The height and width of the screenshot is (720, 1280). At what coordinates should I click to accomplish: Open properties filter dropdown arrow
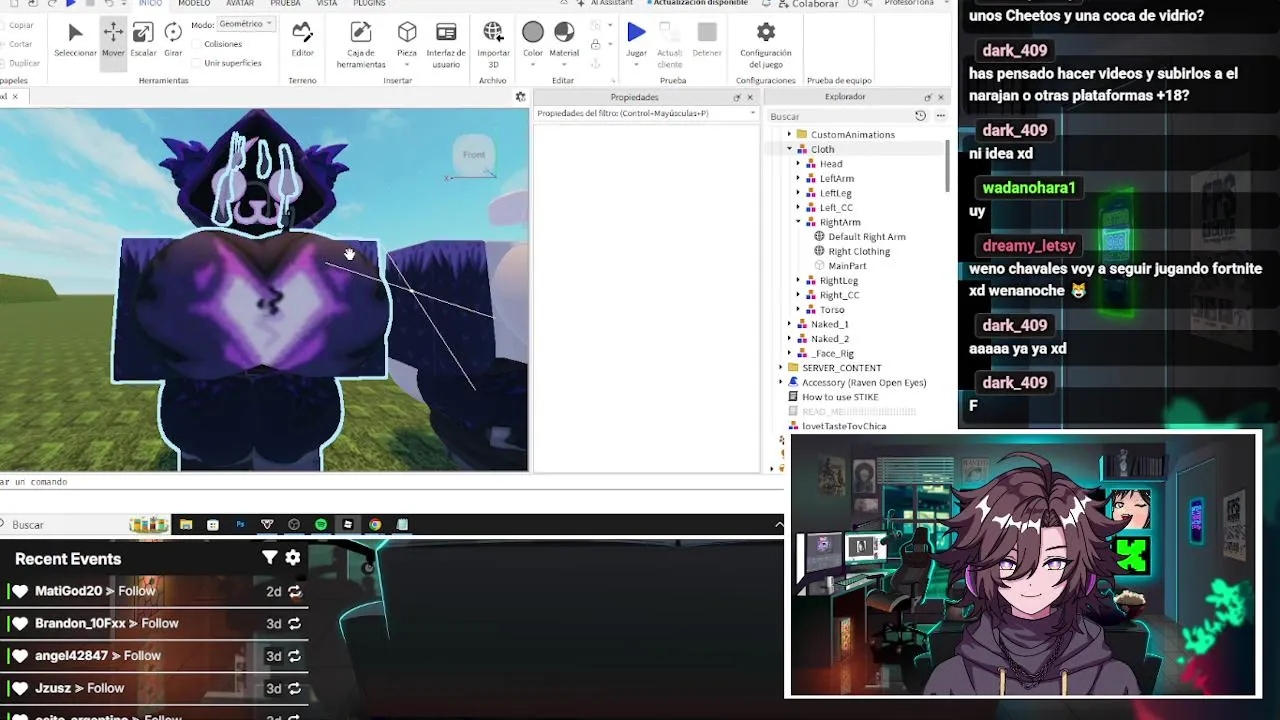(752, 113)
